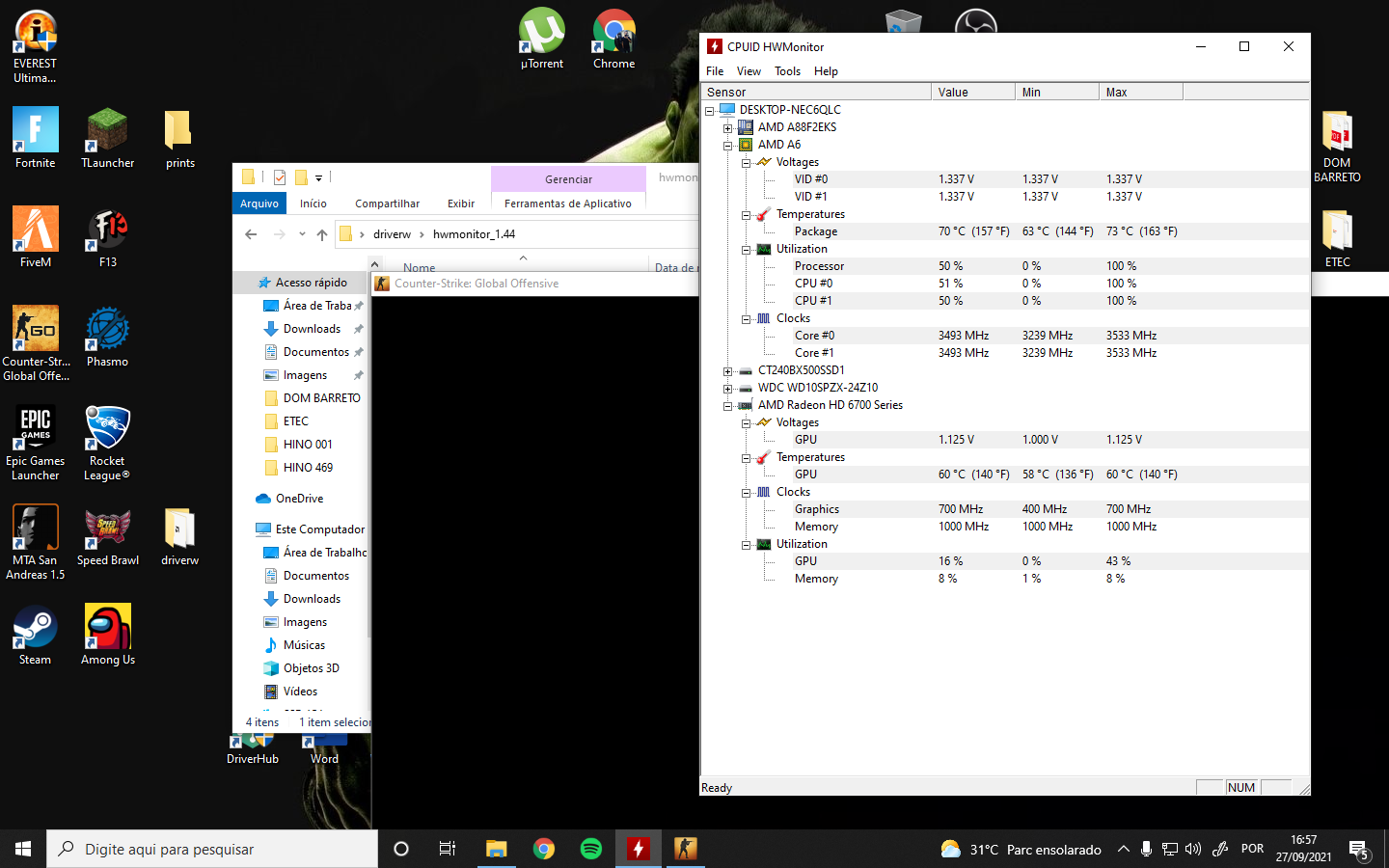
Task: Open the volume control in the system tray
Action: point(1193,850)
